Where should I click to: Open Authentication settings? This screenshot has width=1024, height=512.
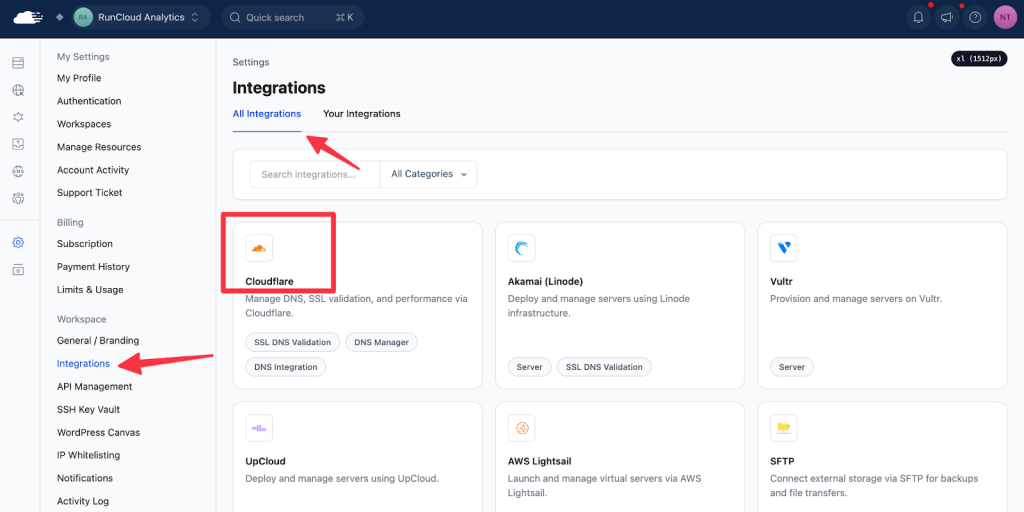click(89, 101)
